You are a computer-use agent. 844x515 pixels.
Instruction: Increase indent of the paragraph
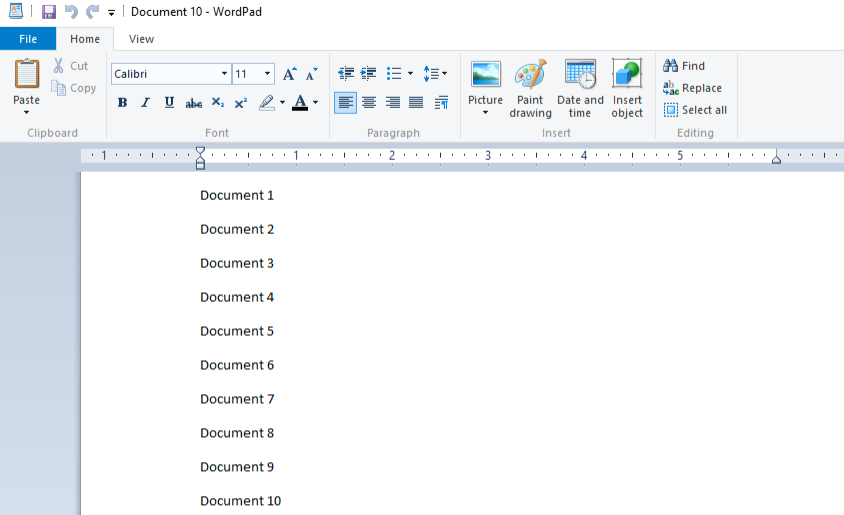(369, 74)
